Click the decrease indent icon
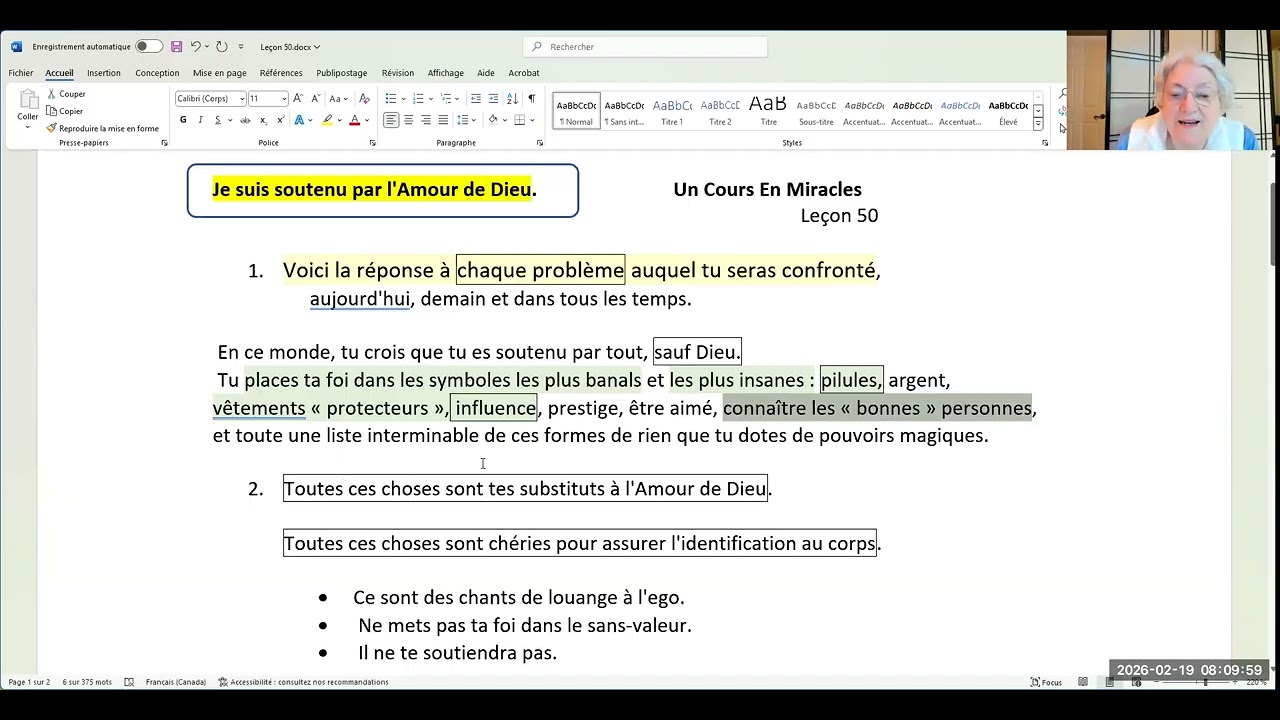 click(476, 98)
